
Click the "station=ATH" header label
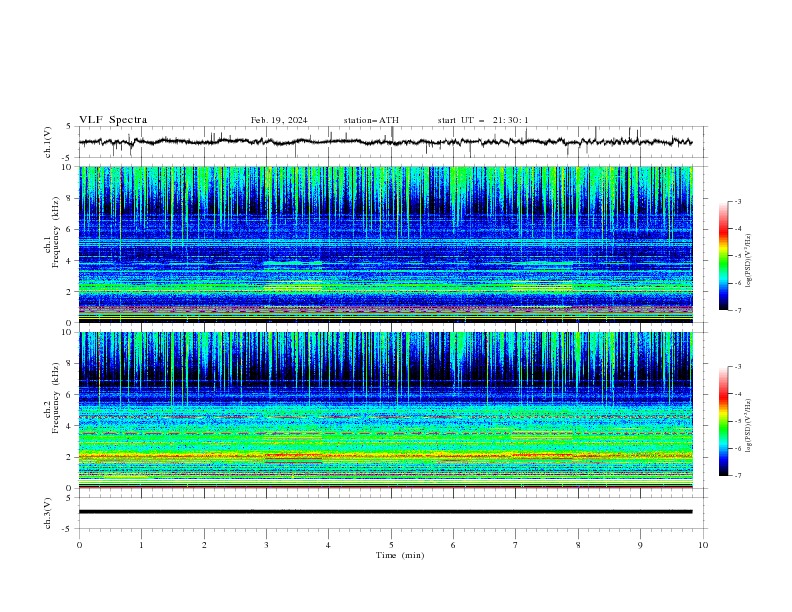[371, 120]
